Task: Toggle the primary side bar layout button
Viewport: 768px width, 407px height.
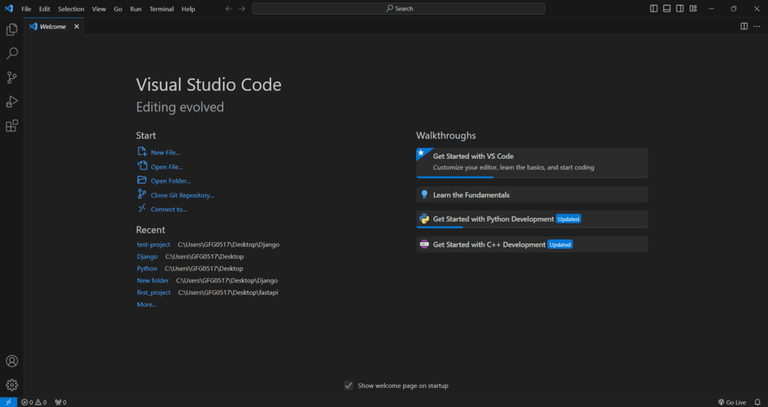Action: pos(654,9)
